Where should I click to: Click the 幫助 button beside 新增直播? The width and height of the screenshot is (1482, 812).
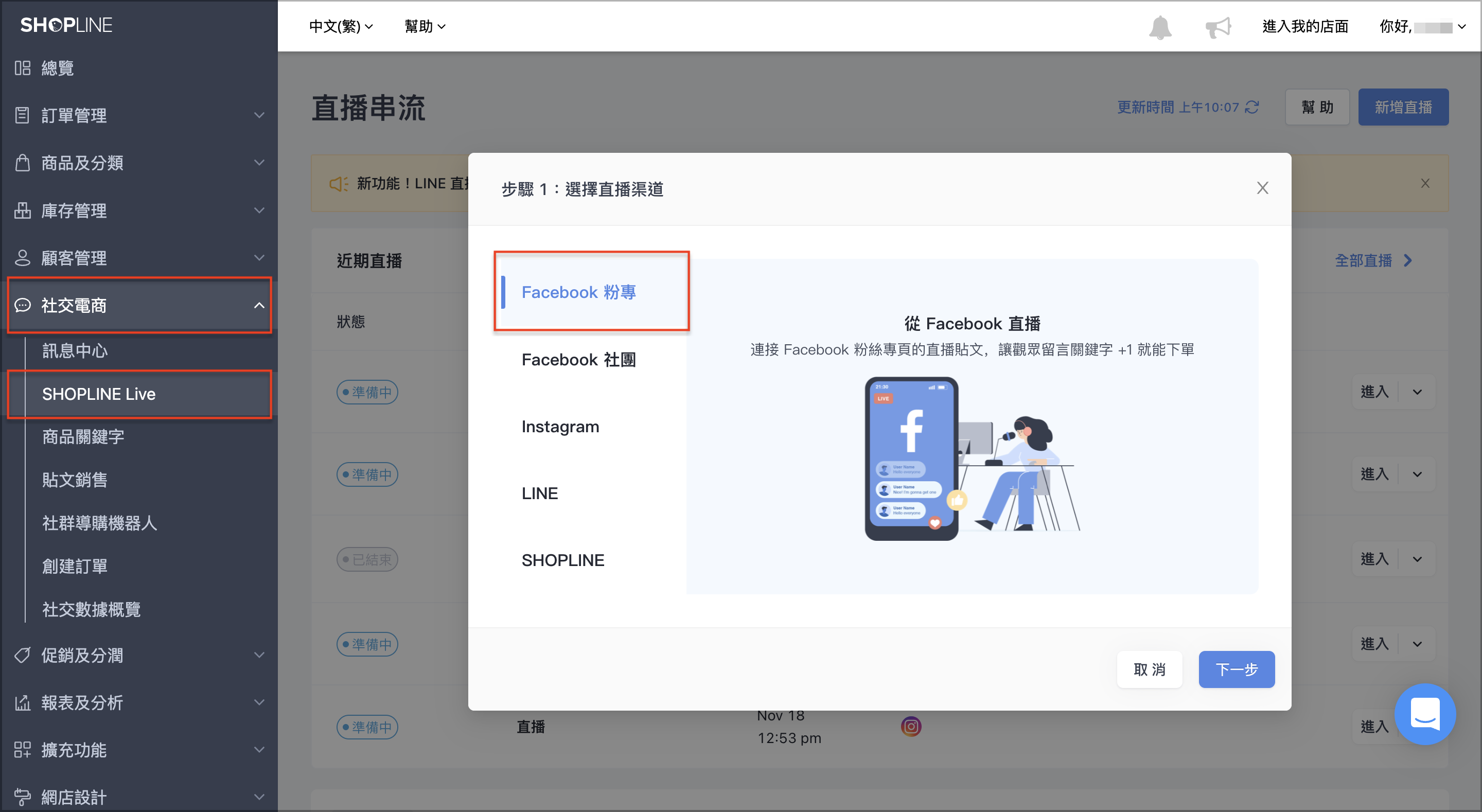(1317, 107)
